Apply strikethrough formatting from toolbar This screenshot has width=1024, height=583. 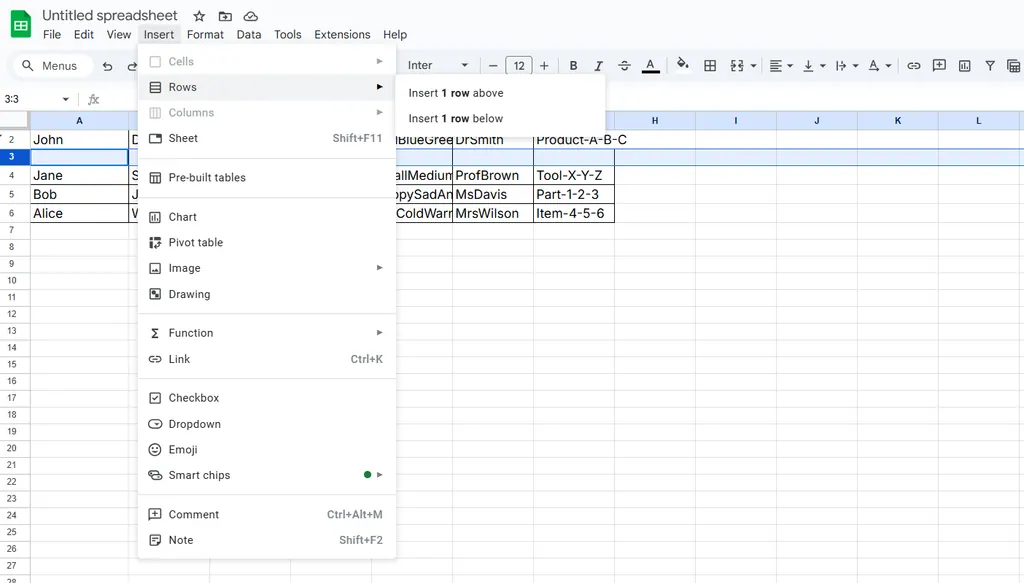coord(624,66)
